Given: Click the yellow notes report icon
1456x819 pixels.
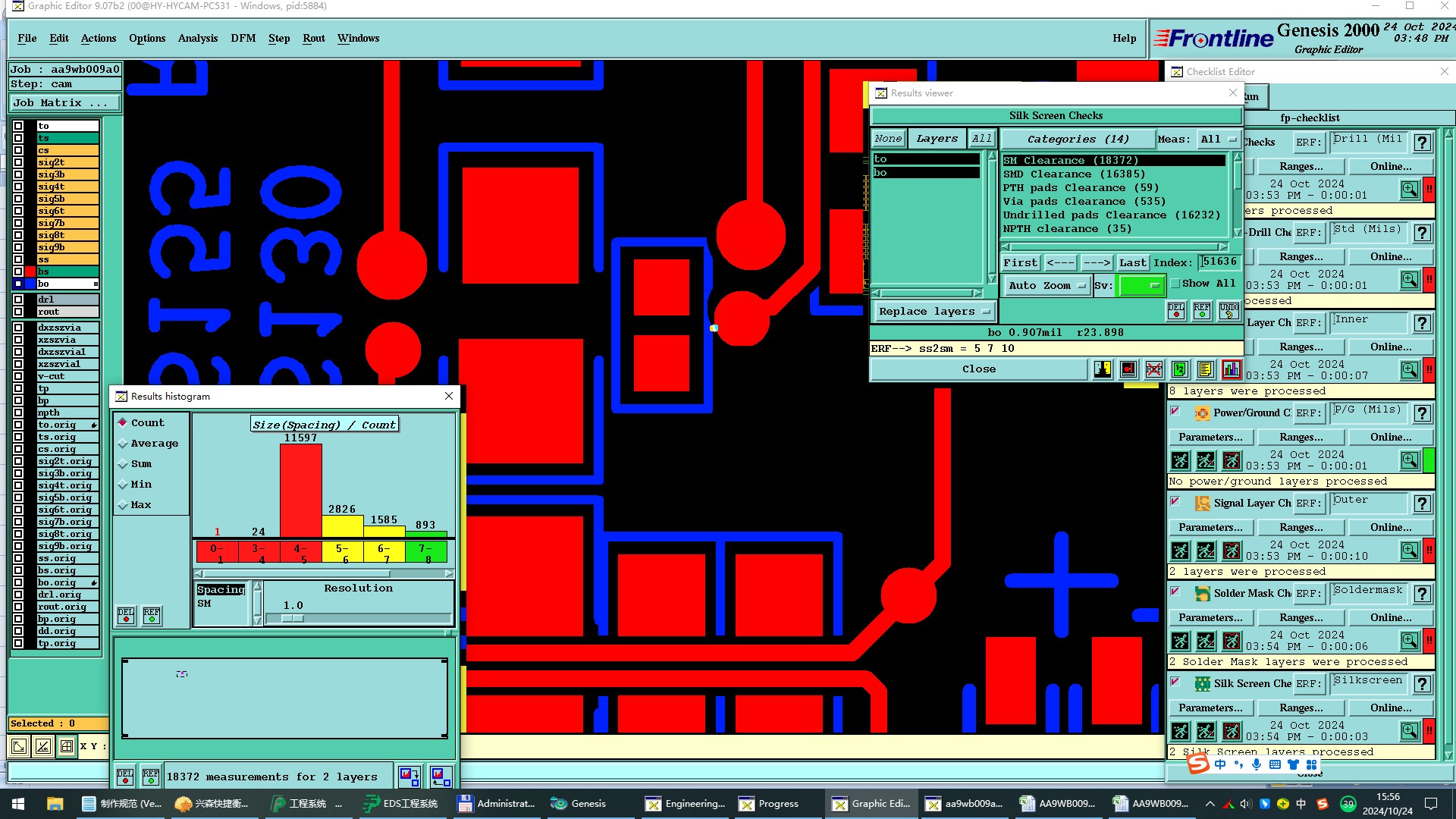Looking at the screenshot, I should coord(1205,369).
